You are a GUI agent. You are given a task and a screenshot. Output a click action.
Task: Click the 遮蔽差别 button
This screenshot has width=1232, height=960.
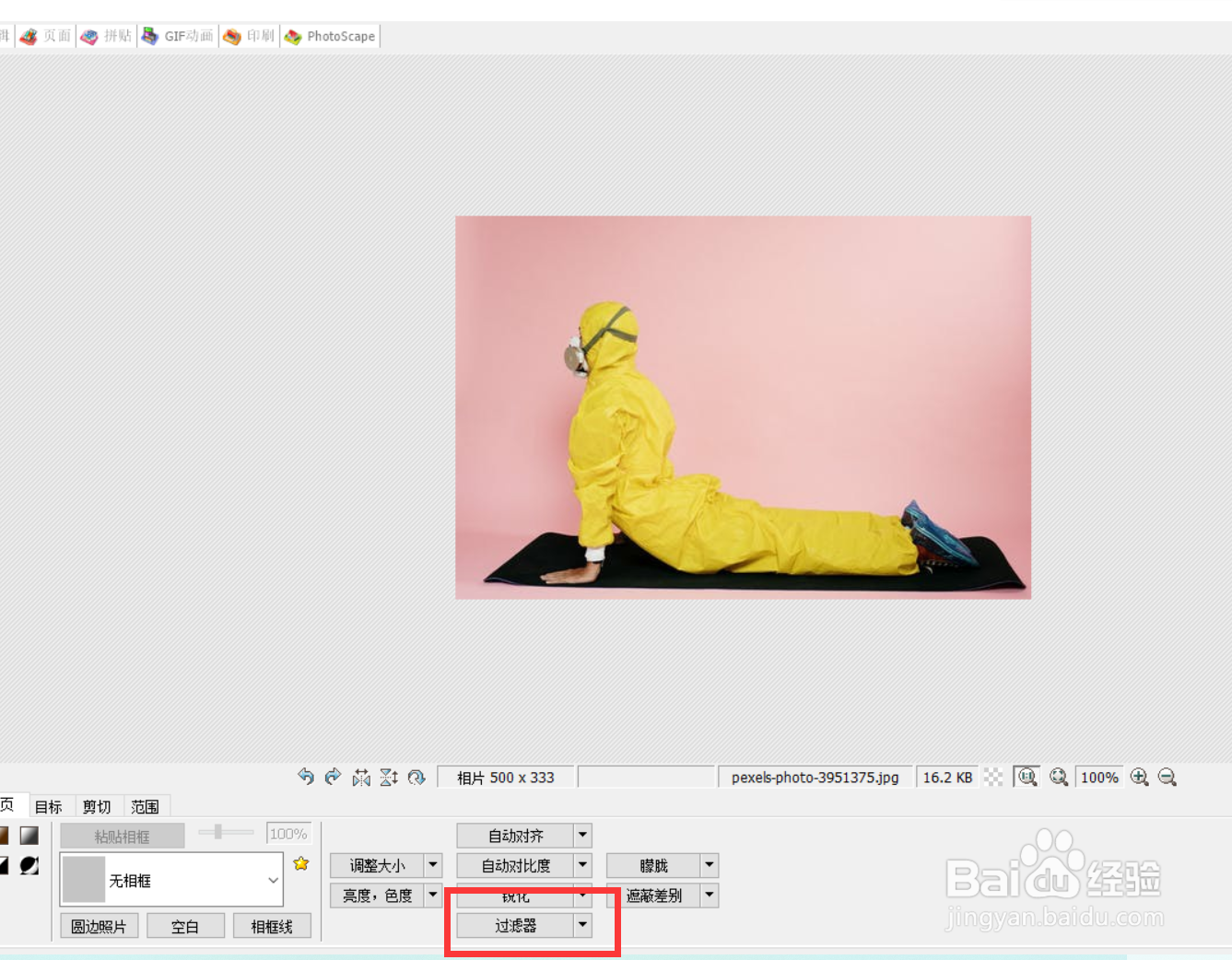click(653, 895)
